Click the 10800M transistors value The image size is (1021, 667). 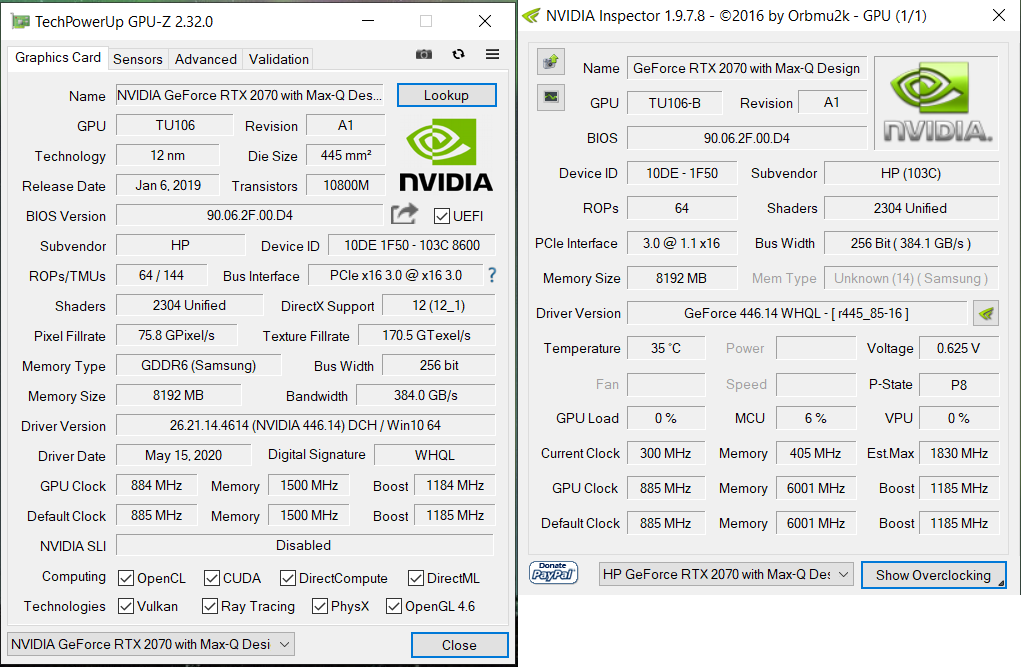click(346, 185)
